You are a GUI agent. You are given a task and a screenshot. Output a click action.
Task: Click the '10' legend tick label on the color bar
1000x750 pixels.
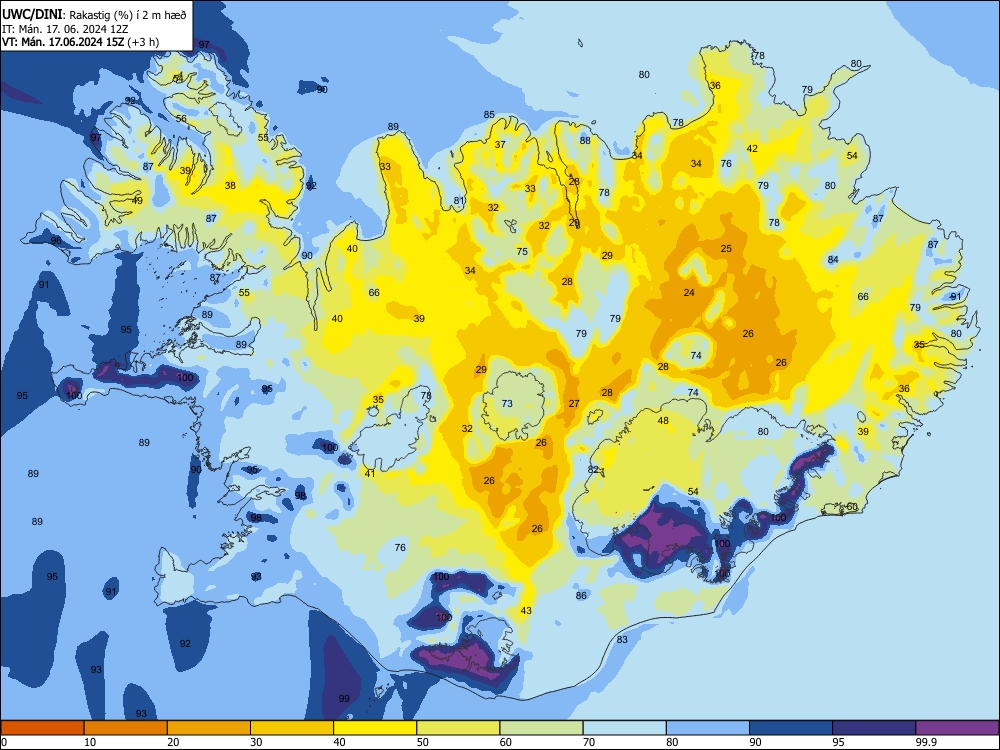point(90,742)
